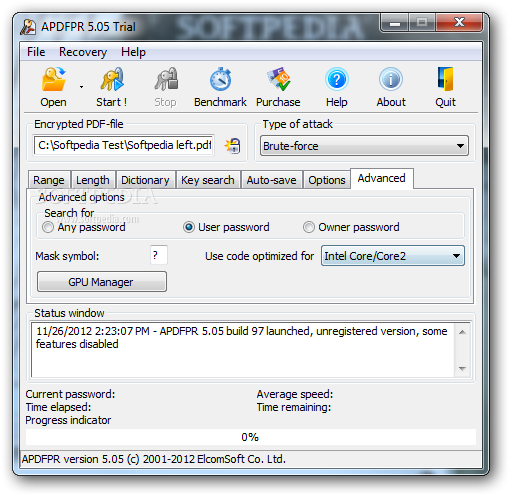Click the Time elapsed label
This screenshot has width=510, height=496.
pyautogui.click(x=58, y=407)
